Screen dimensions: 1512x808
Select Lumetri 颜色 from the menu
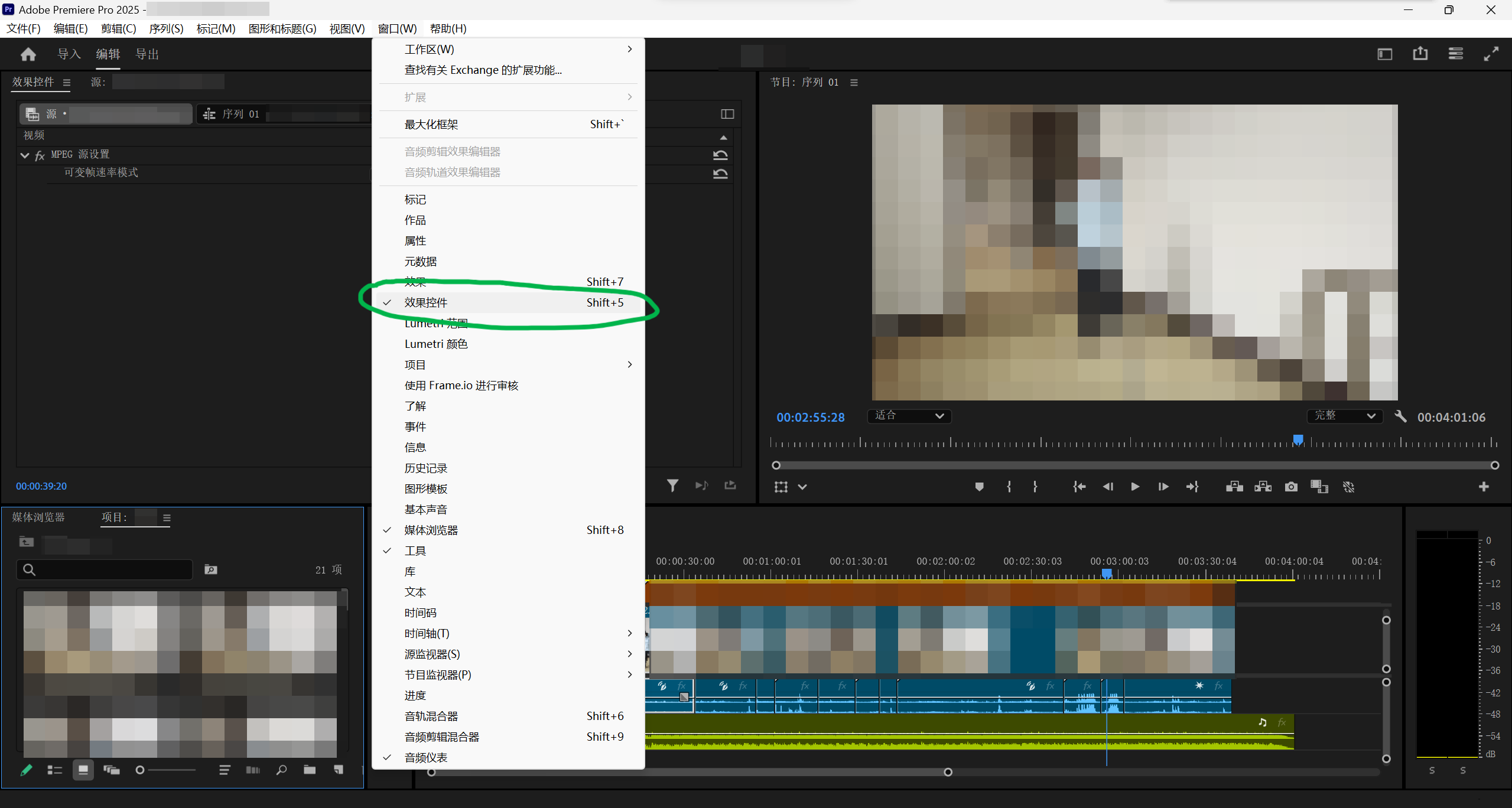click(x=436, y=344)
